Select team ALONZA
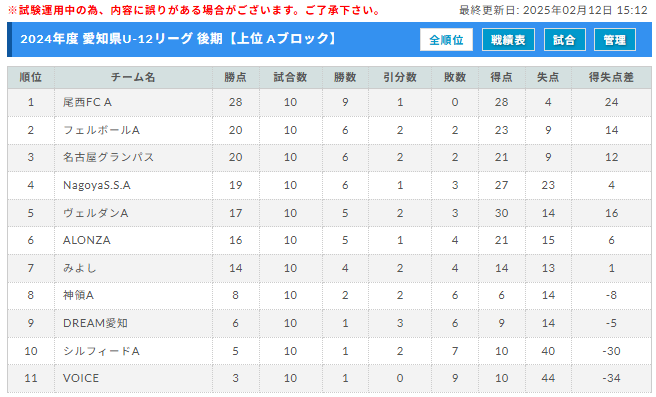The height and width of the screenshot is (397, 656). (x=87, y=240)
